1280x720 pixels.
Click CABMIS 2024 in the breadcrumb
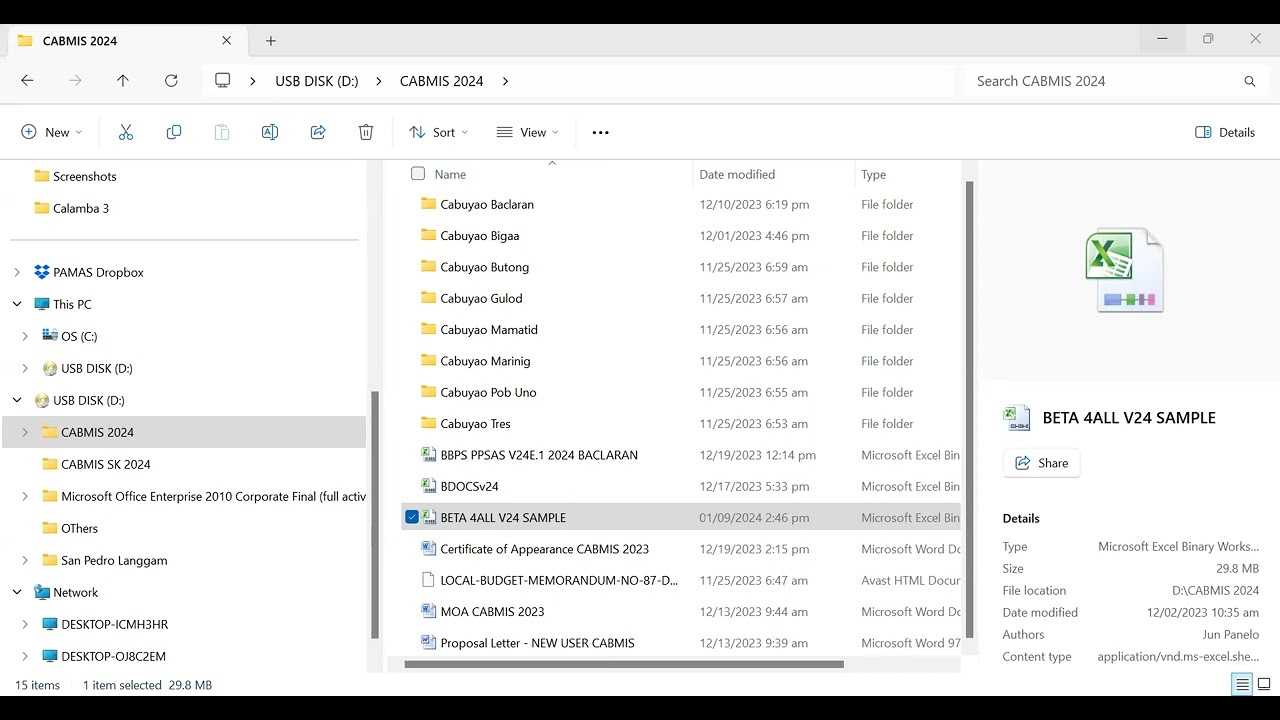tap(442, 81)
